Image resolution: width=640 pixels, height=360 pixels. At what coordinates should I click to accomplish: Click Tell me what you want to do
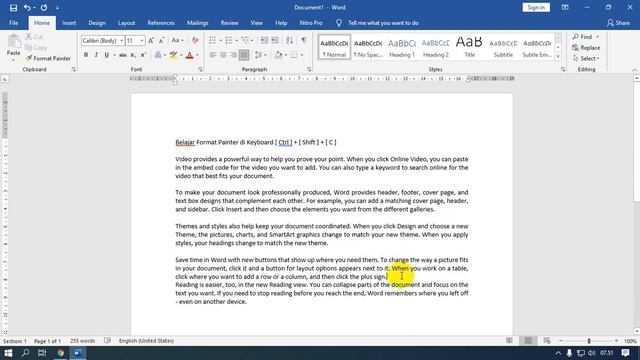(x=383, y=23)
